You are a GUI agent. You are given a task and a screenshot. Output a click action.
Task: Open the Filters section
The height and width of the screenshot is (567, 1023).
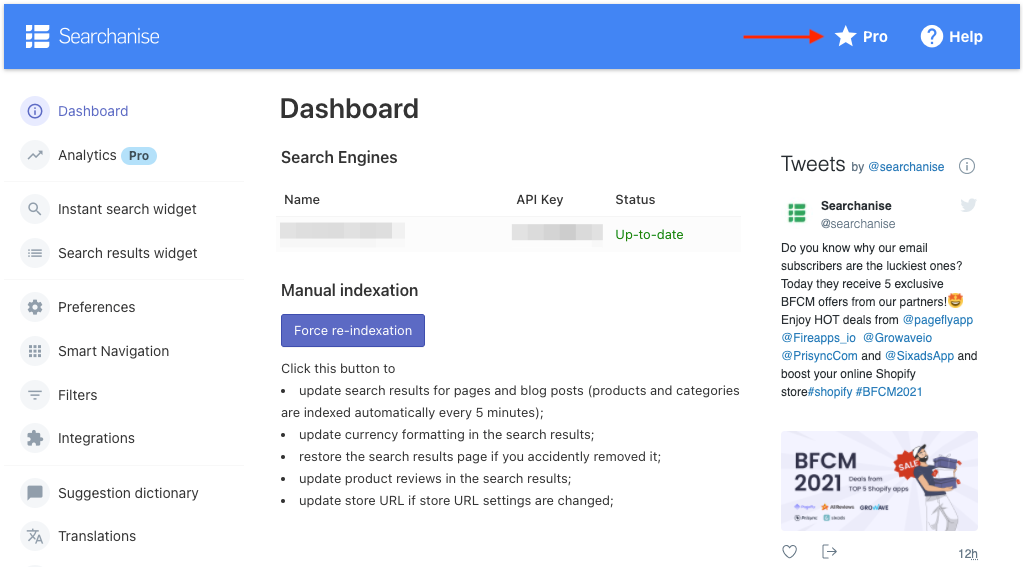click(x=78, y=395)
